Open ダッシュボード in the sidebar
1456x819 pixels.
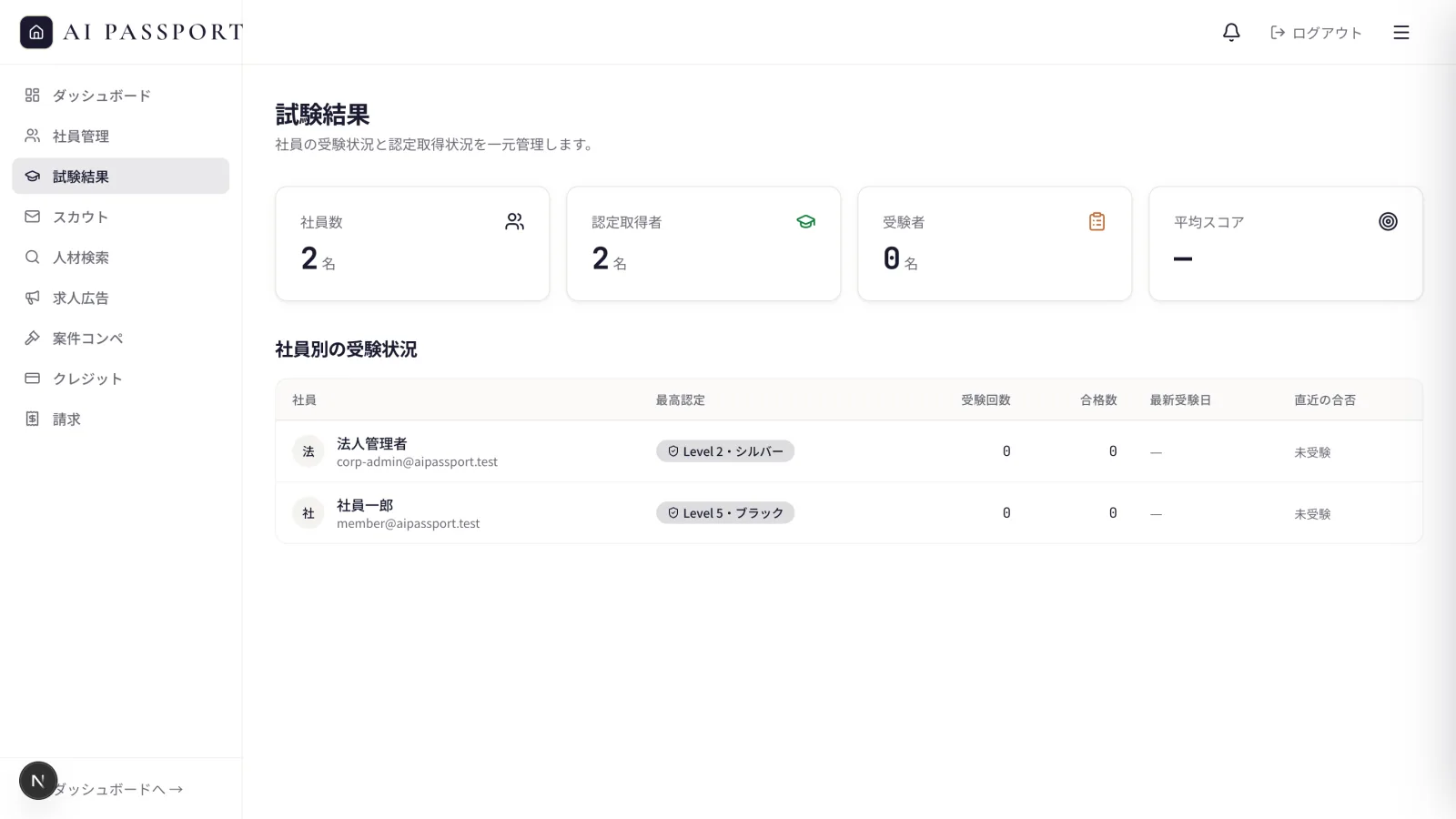[x=120, y=96]
